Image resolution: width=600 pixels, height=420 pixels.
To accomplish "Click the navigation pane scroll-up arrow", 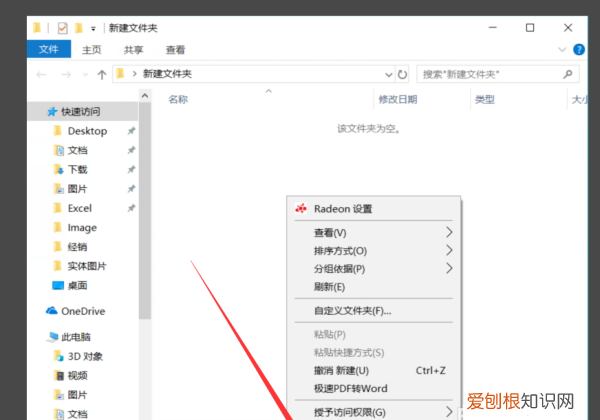I will click(x=145, y=96).
